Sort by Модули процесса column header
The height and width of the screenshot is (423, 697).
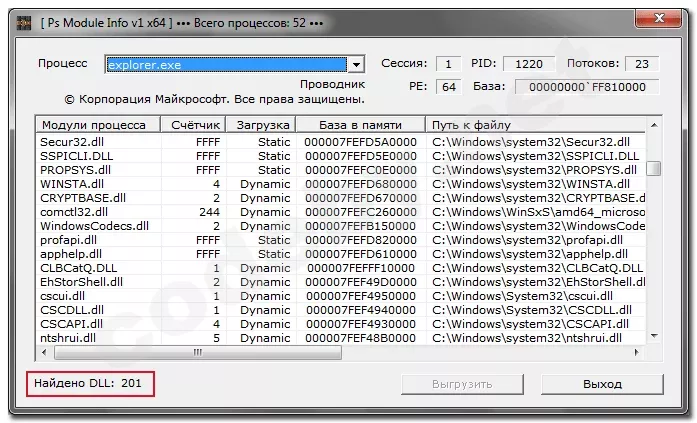pos(98,125)
